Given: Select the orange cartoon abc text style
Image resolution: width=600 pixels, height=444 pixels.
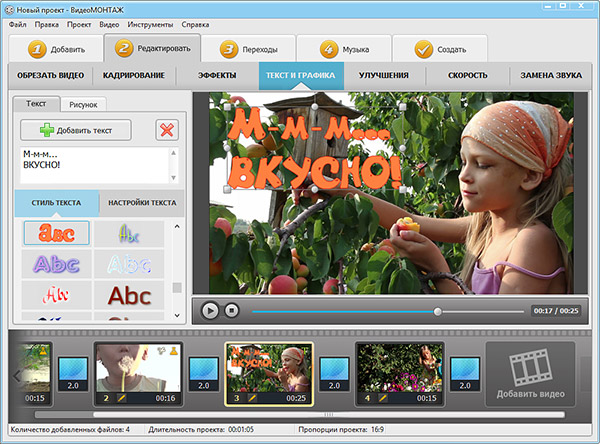Looking at the screenshot, I should [x=57, y=233].
